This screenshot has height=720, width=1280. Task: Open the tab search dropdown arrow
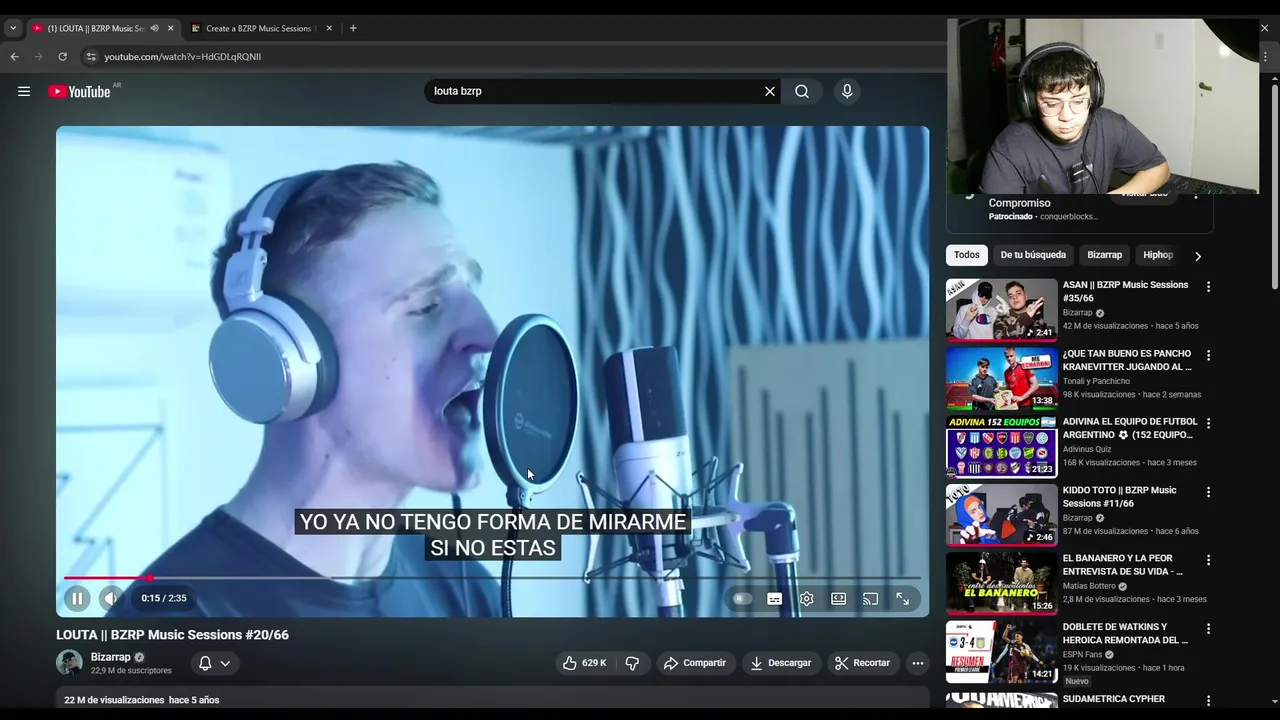(13, 28)
